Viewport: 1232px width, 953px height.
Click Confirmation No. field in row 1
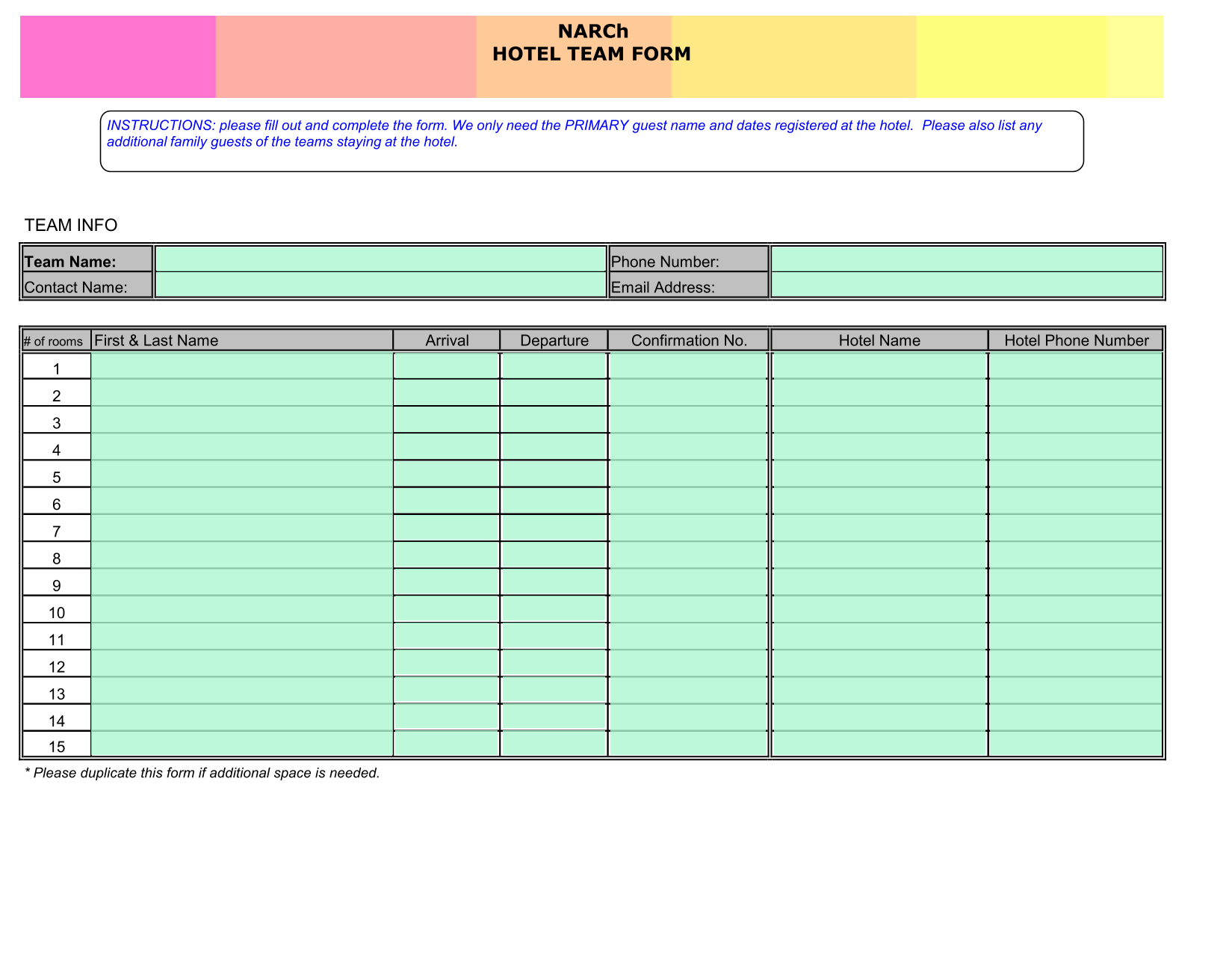point(689,366)
